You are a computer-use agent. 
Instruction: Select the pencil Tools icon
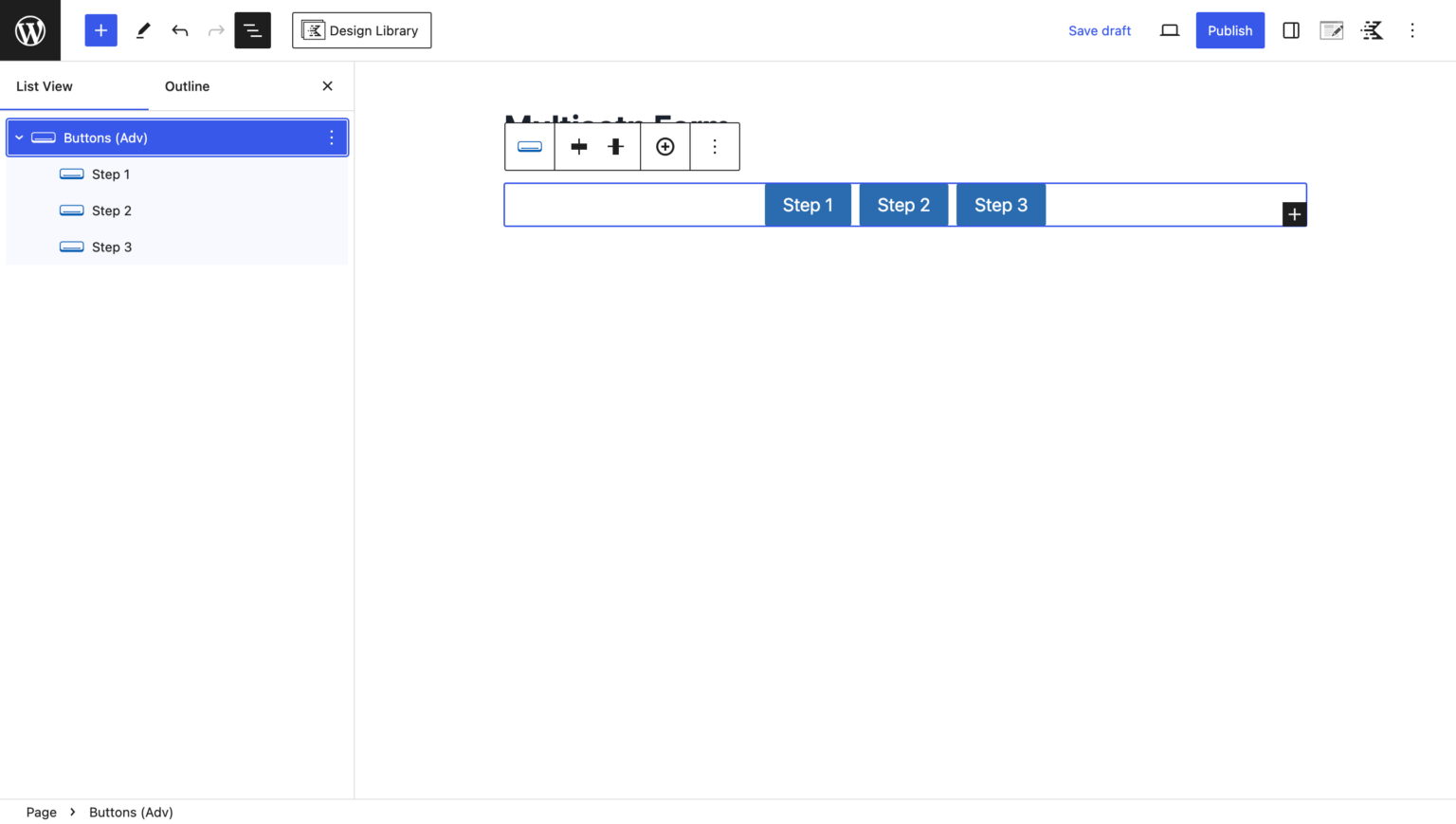[143, 30]
